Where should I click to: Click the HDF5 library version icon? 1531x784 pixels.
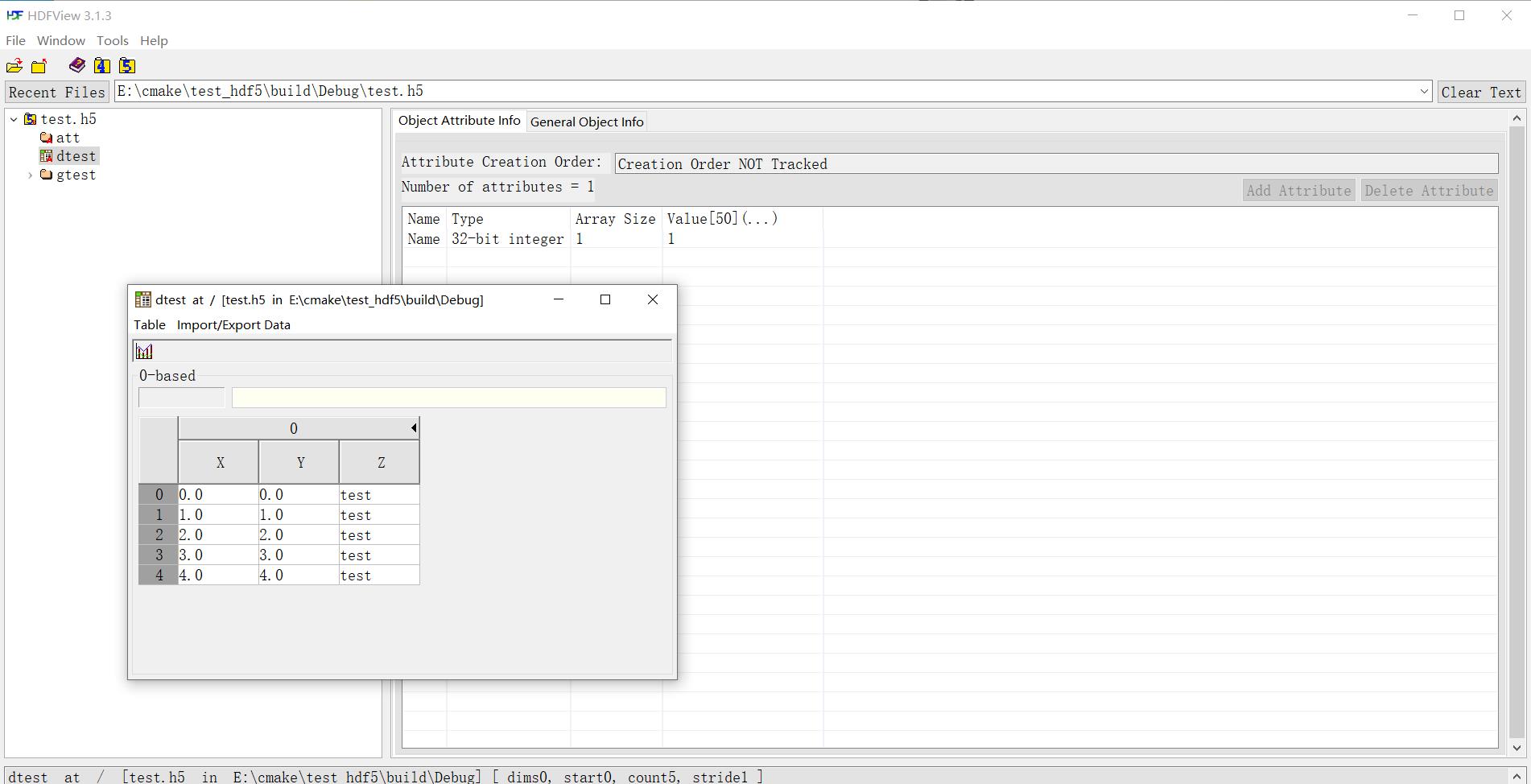click(x=127, y=65)
